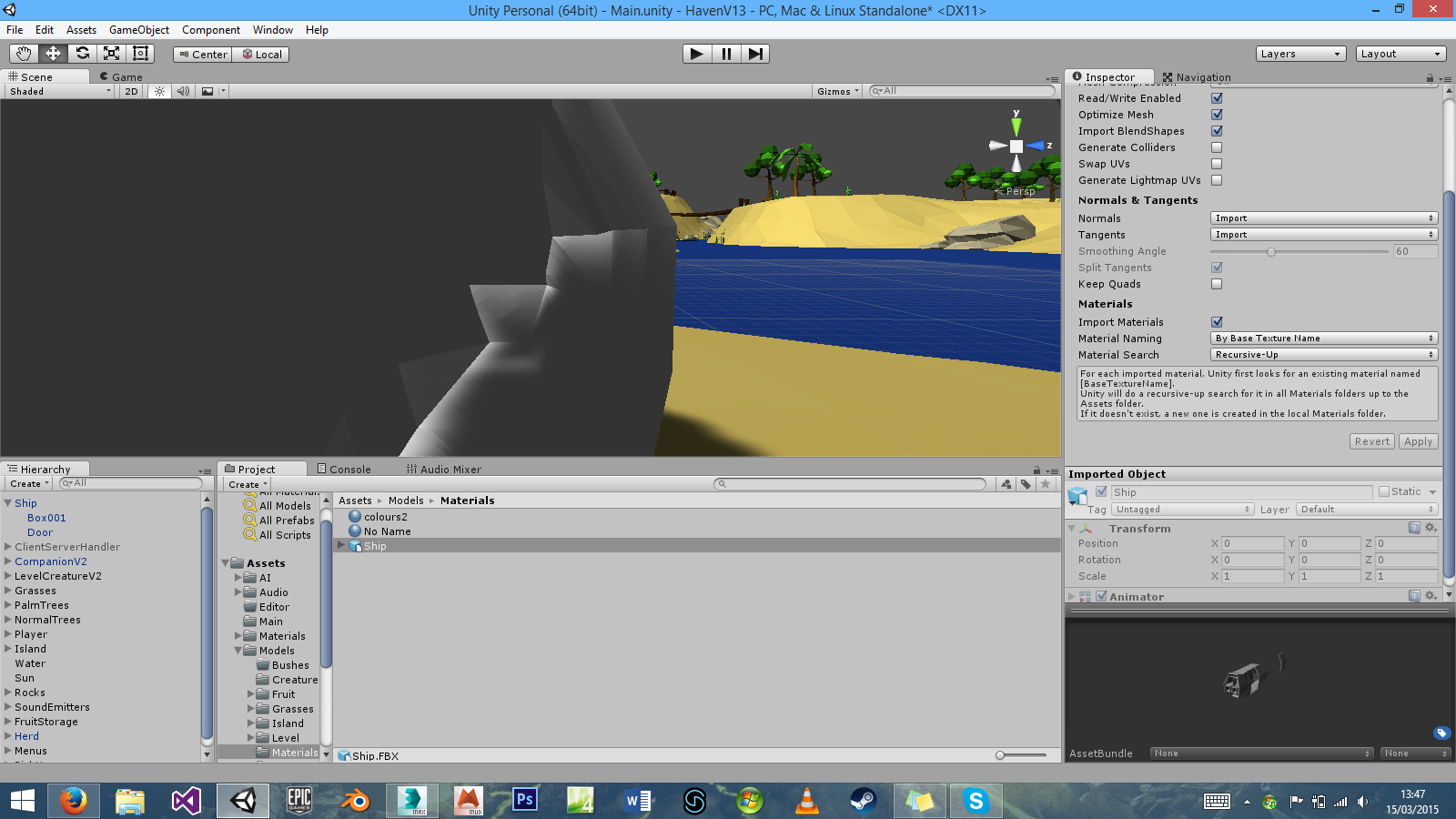Collapse the Ship hierarchy item
This screenshot has height=819, width=1456.
pyautogui.click(x=8, y=503)
